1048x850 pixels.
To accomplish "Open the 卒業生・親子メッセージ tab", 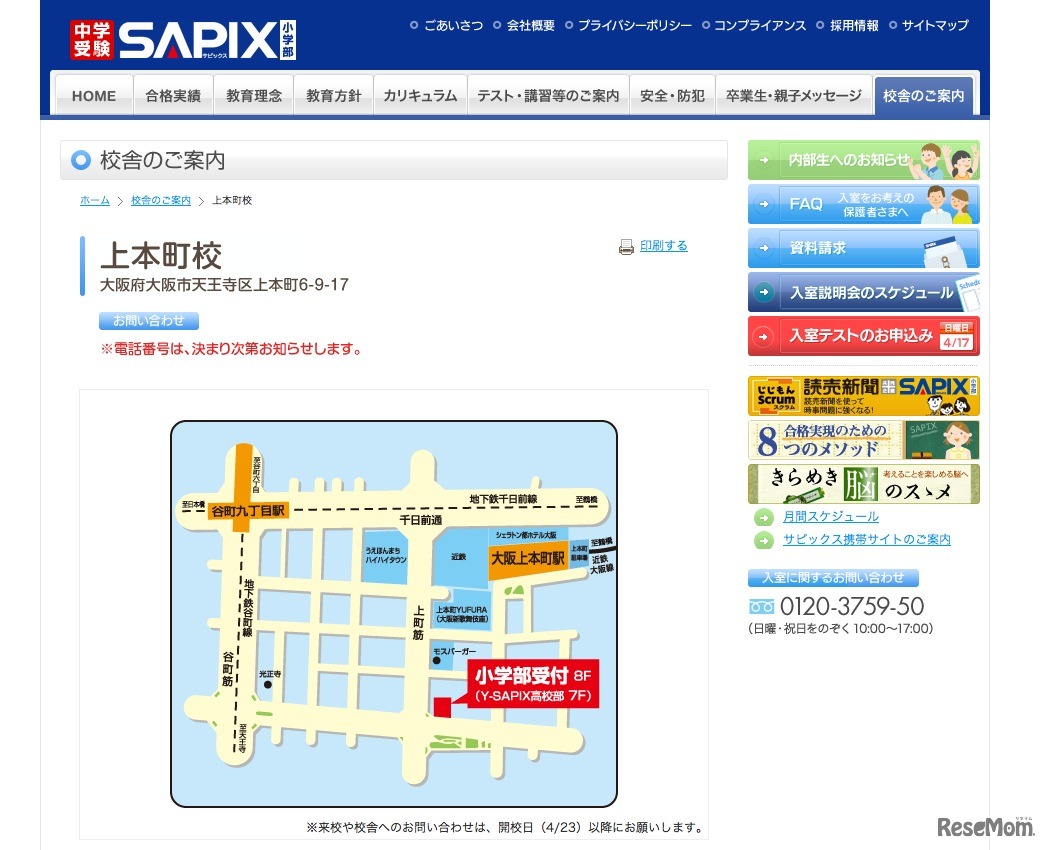I will [x=794, y=96].
